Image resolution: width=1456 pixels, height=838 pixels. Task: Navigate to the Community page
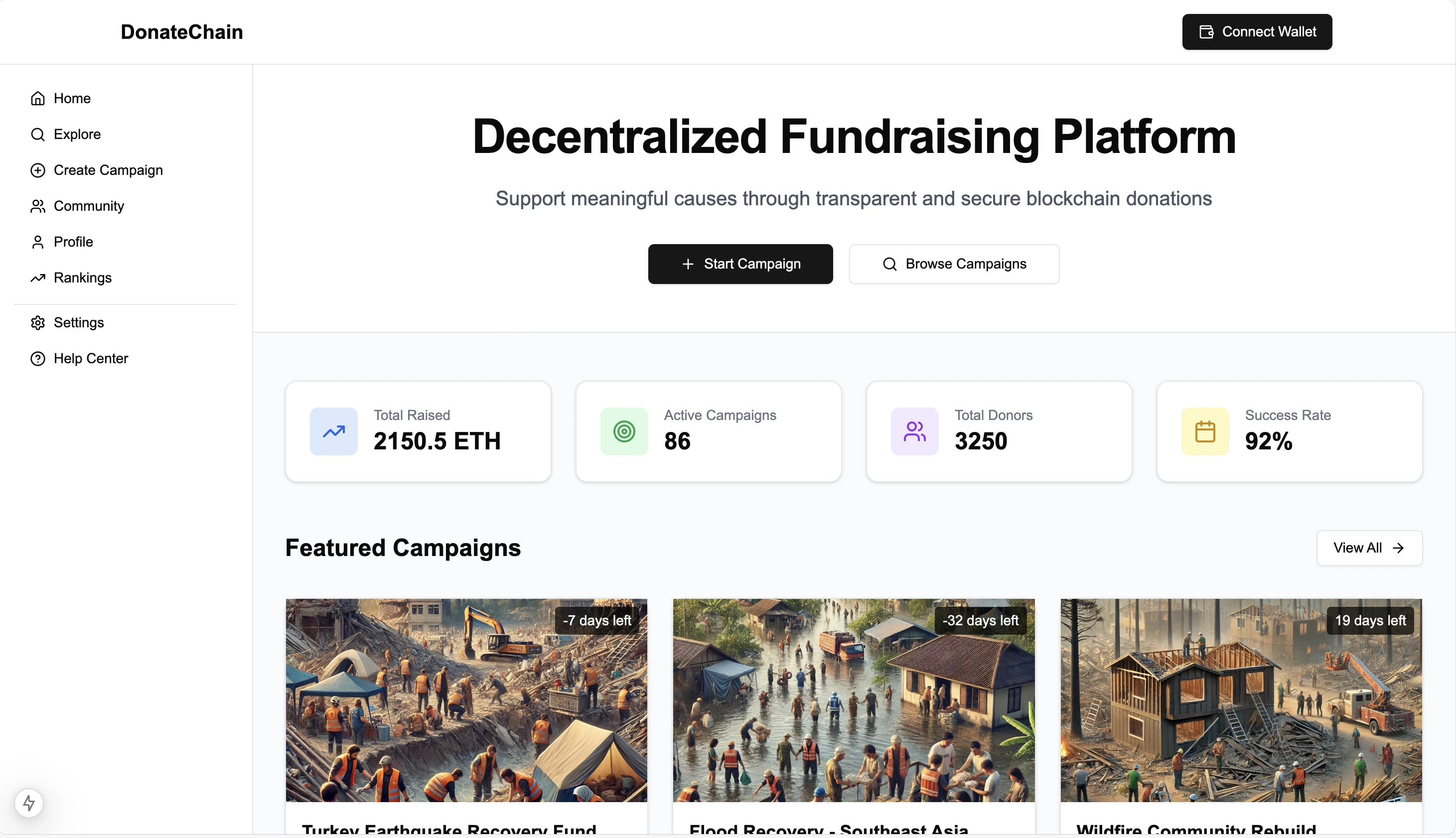(89, 206)
